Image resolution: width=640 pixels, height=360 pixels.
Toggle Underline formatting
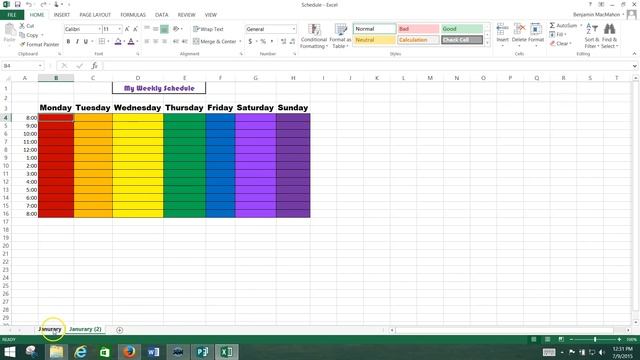(x=86, y=41)
